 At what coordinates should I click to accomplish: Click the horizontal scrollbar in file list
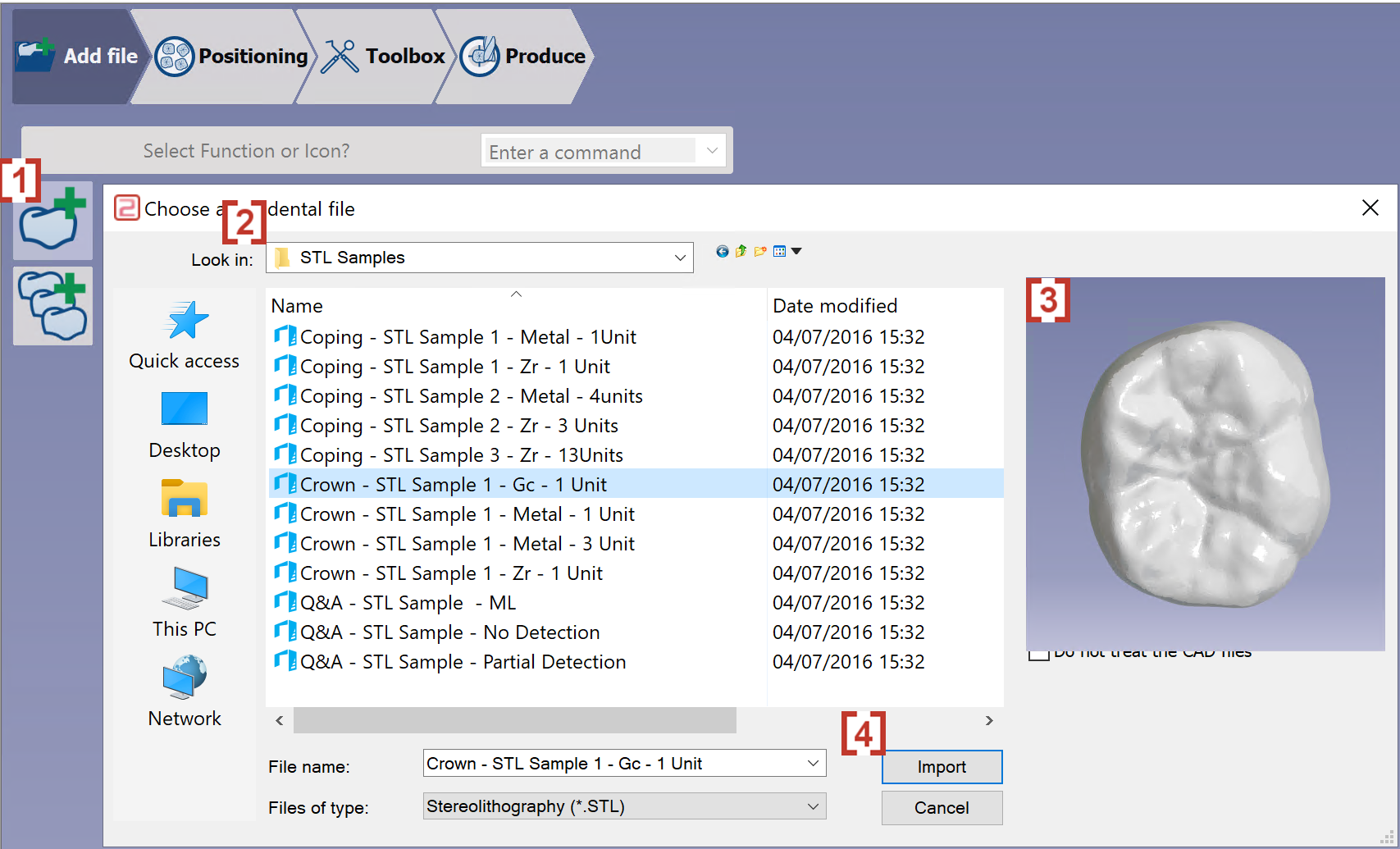pyautogui.click(x=515, y=720)
